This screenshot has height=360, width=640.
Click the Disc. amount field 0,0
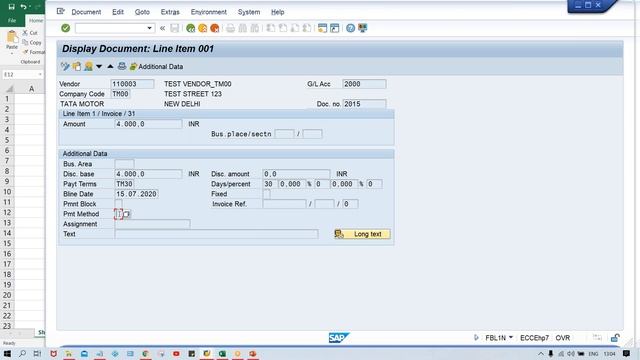click(x=296, y=174)
